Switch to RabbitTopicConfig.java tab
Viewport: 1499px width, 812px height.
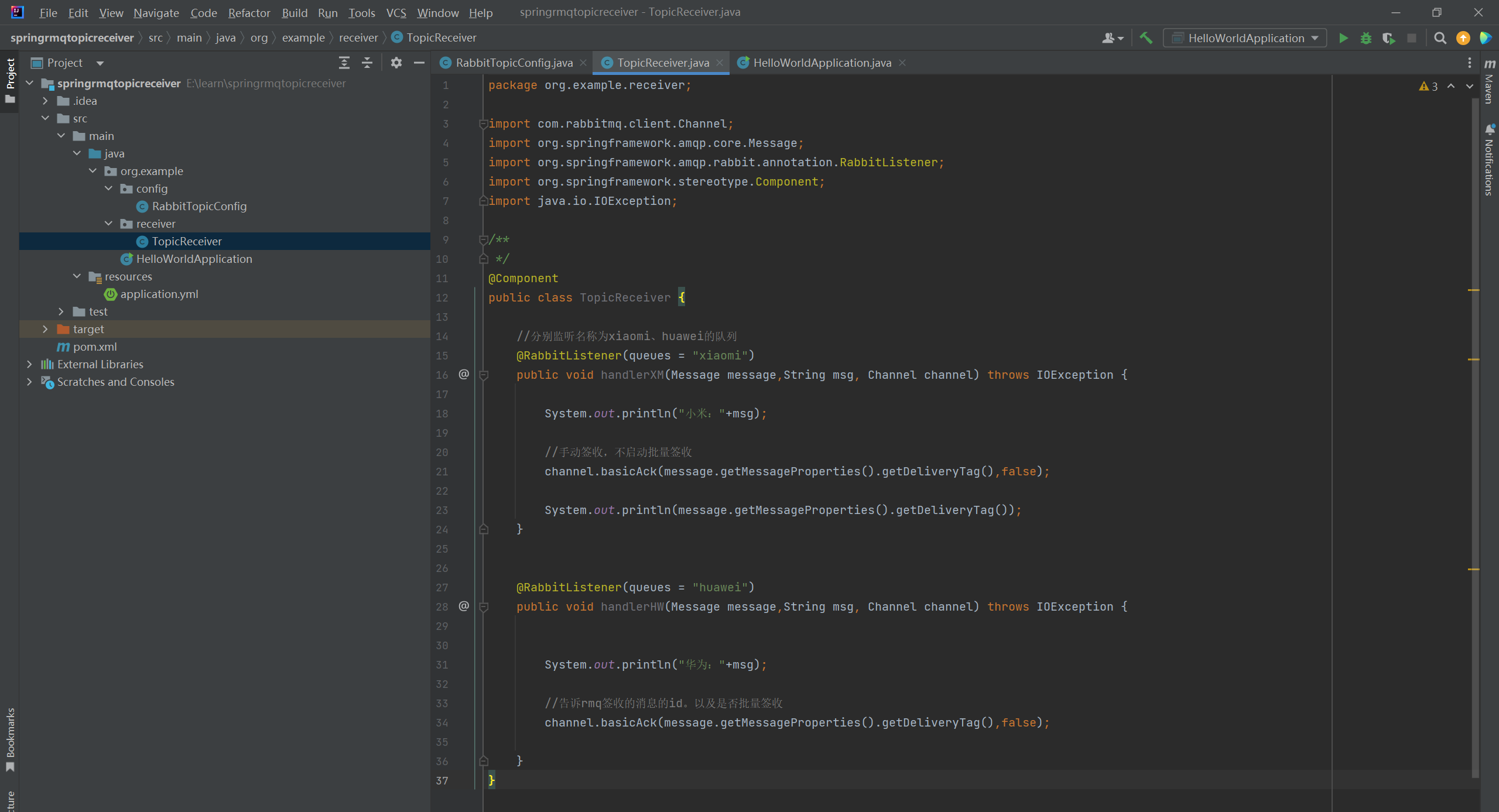[514, 63]
